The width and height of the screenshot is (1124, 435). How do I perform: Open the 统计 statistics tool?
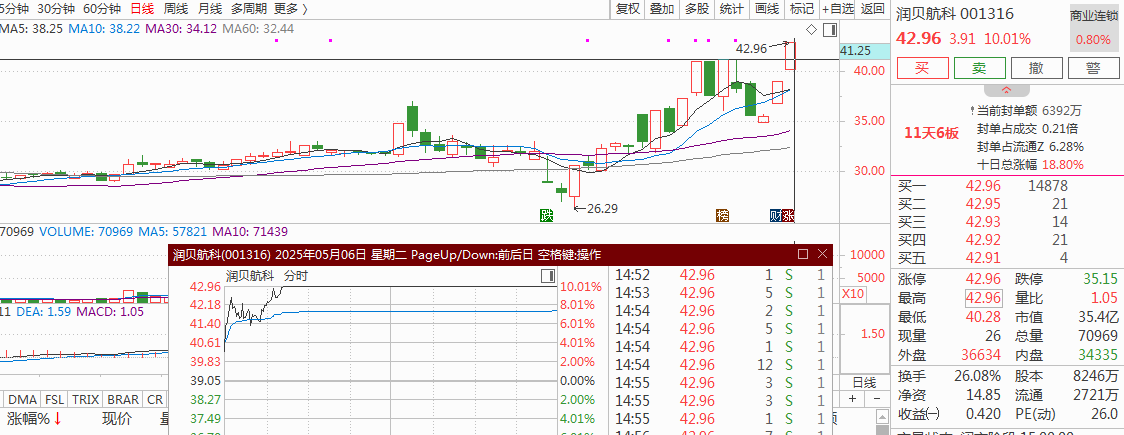[x=731, y=9]
